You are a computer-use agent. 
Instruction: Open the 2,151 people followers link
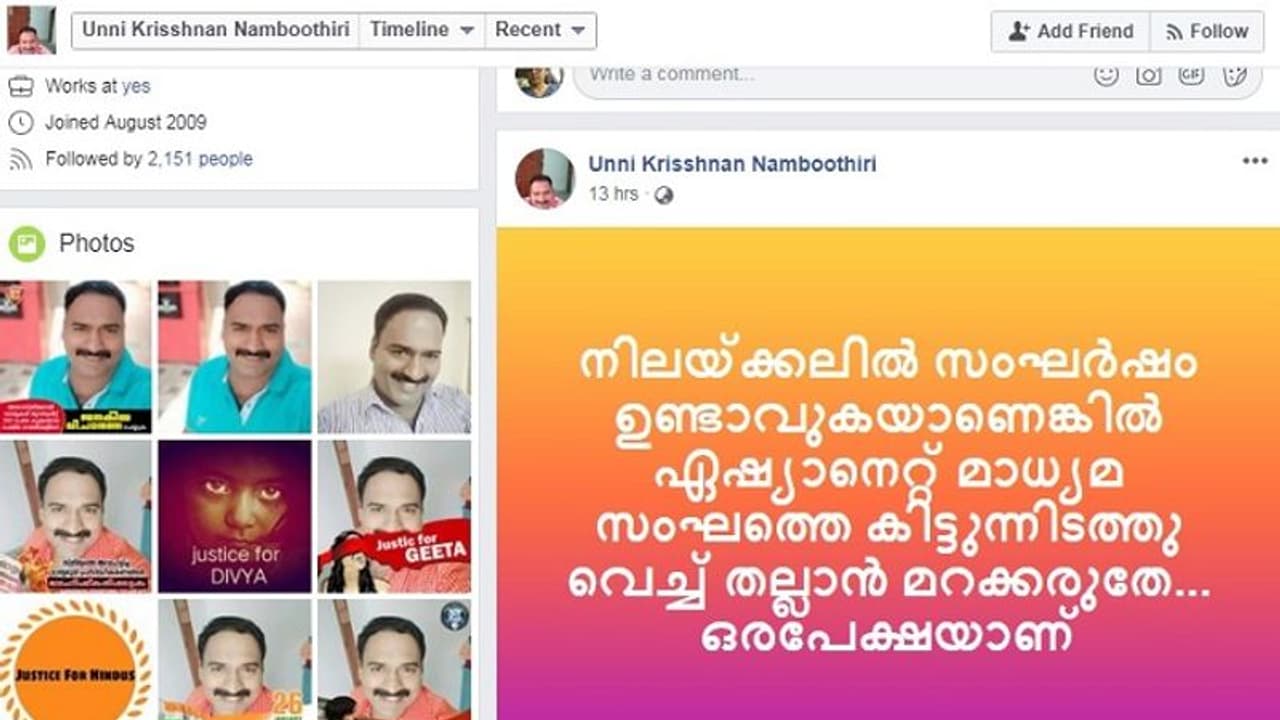[x=200, y=159]
